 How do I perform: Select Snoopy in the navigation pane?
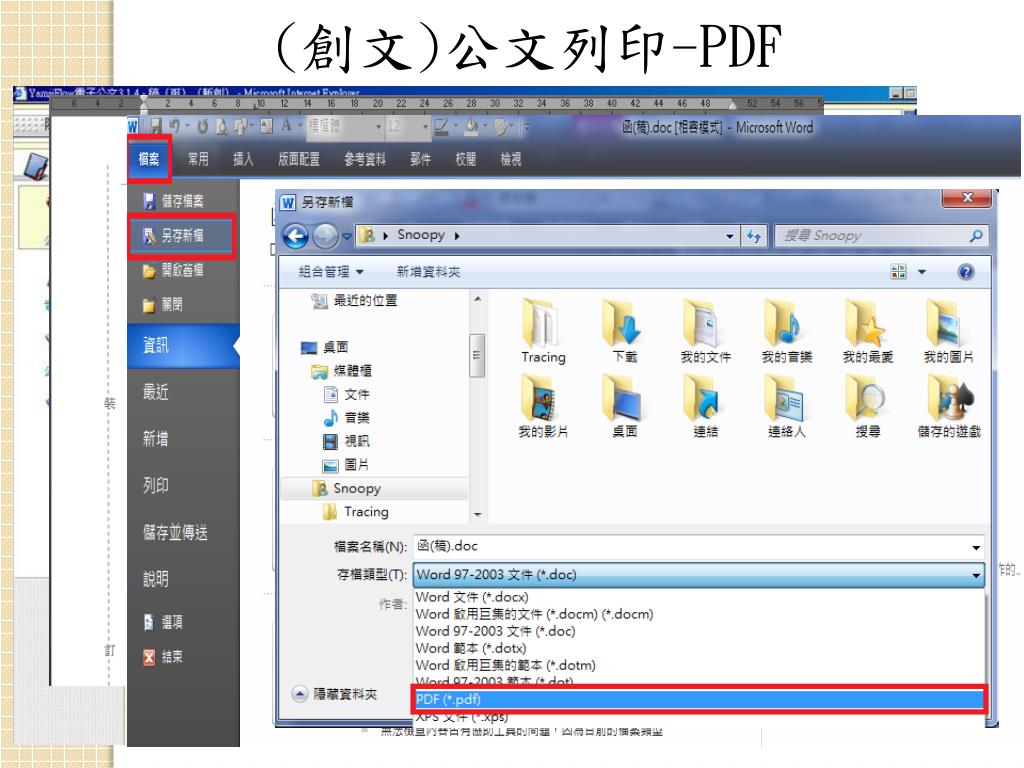click(375, 488)
